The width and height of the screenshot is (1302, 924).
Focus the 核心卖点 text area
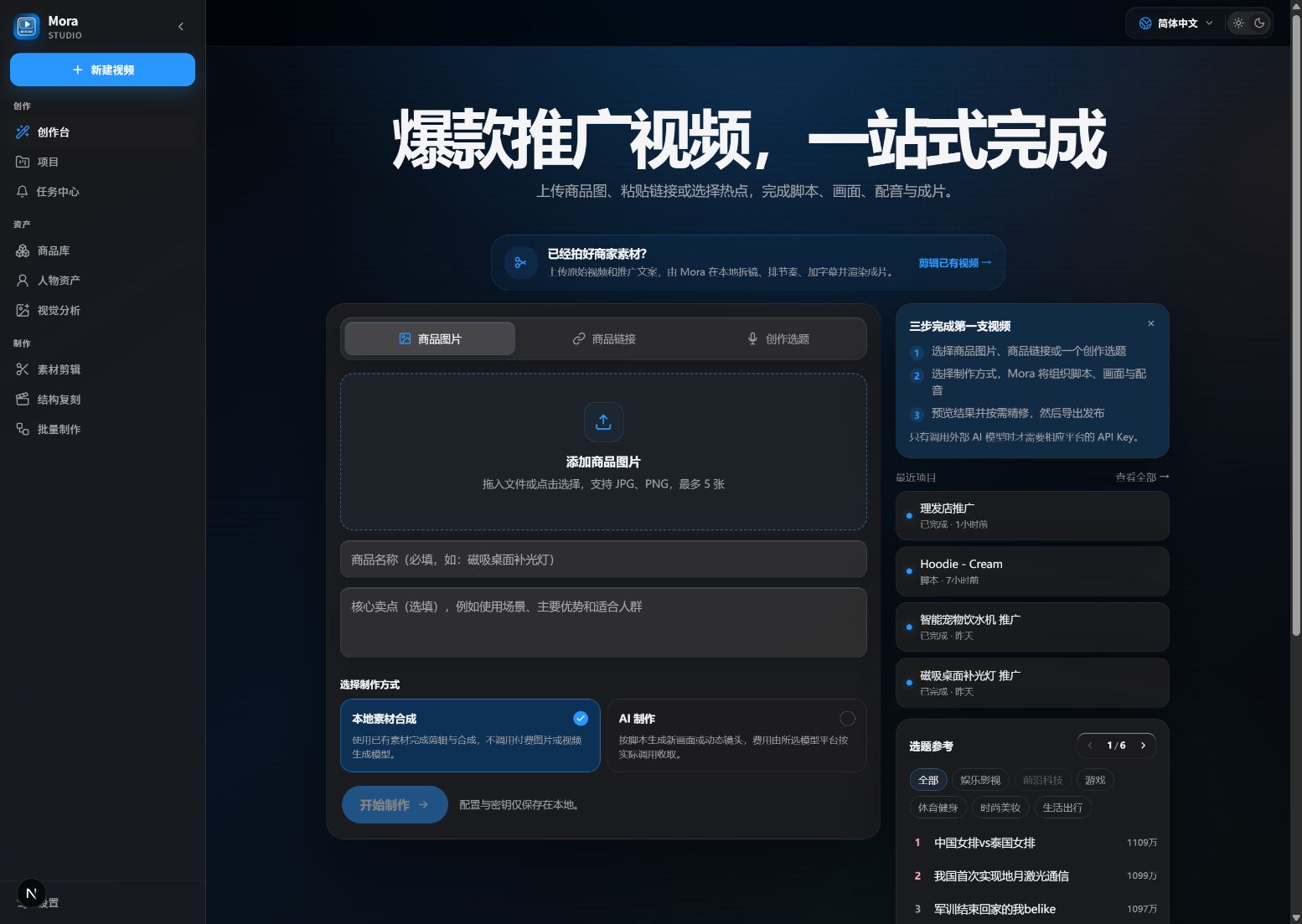(x=603, y=622)
